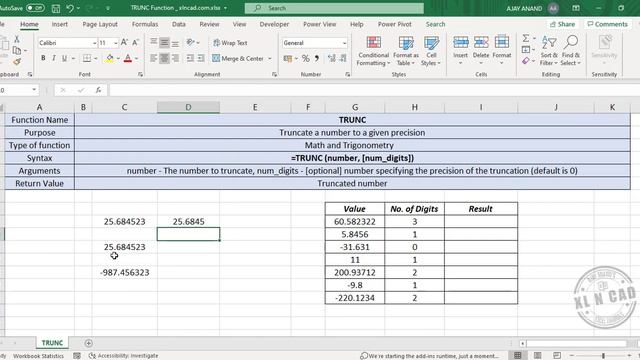Click the Insert cells icon

click(460, 42)
